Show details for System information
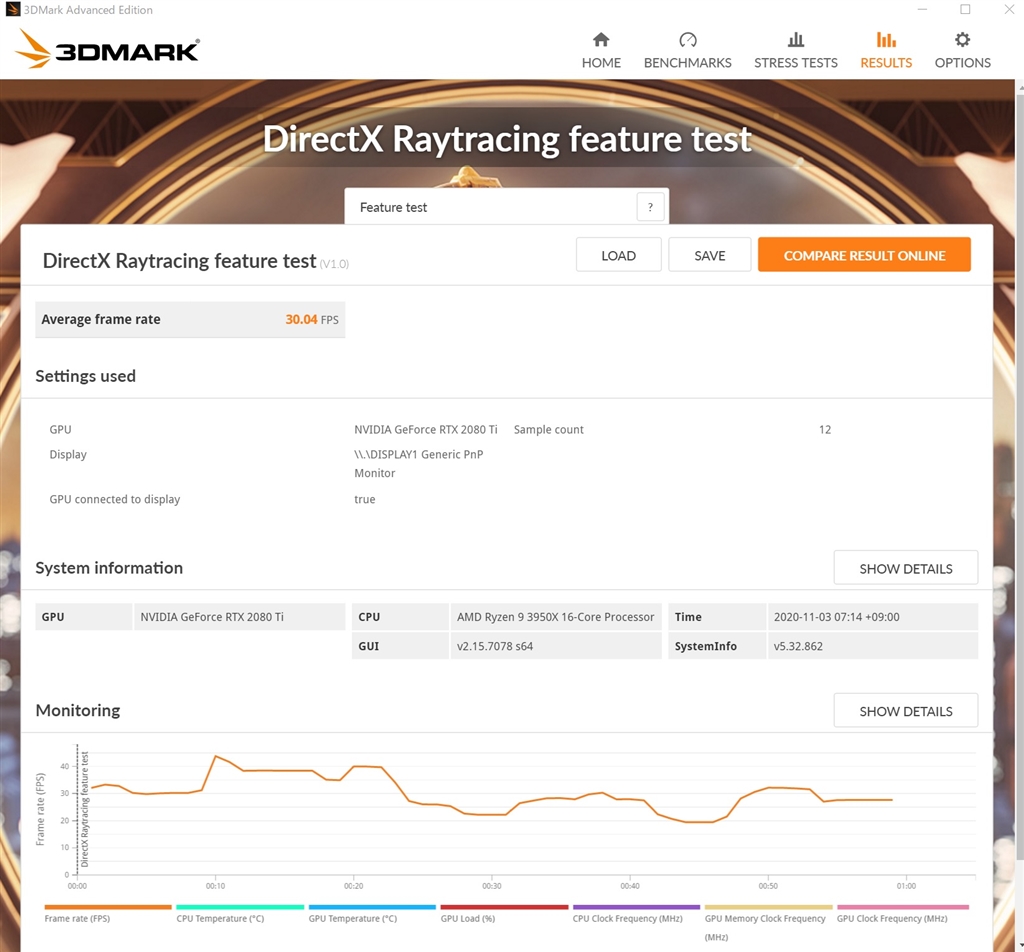Image resolution: width=1024 pixels, height=952 pixels. (x=905, y=568)
